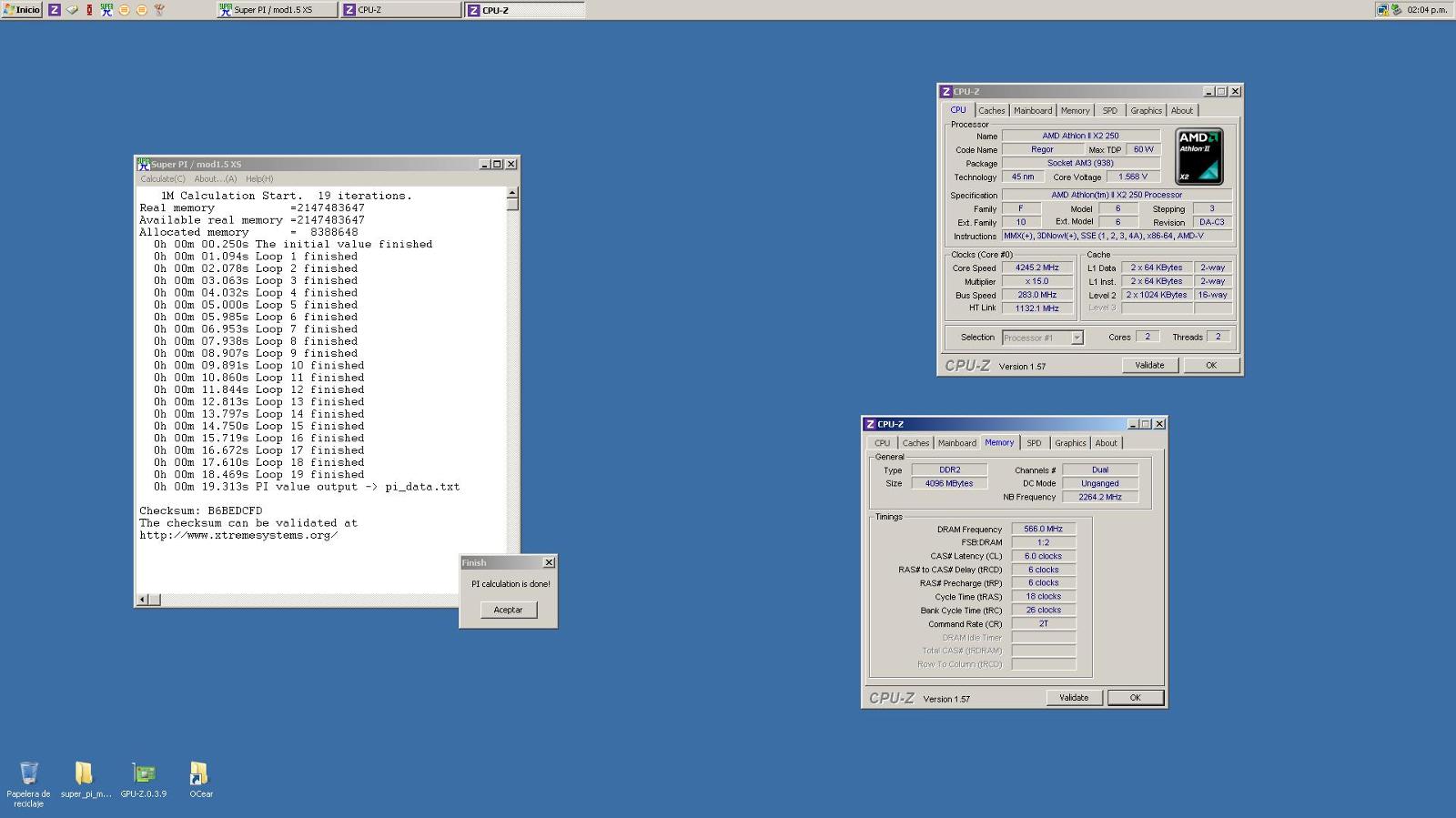The width and height of the screenshot is (1456, 818).
Task: Click the Loop 19 finished line in Super PI
Action: (258, 475)
